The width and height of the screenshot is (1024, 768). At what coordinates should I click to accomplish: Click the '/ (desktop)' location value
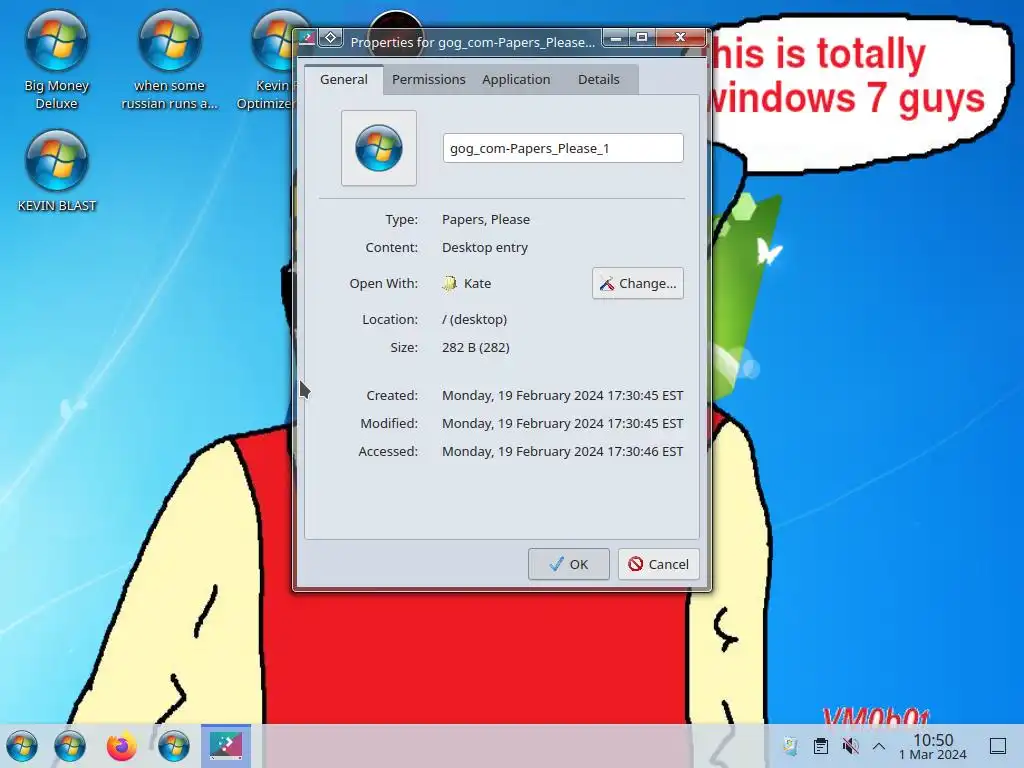[x=474, y=319]
